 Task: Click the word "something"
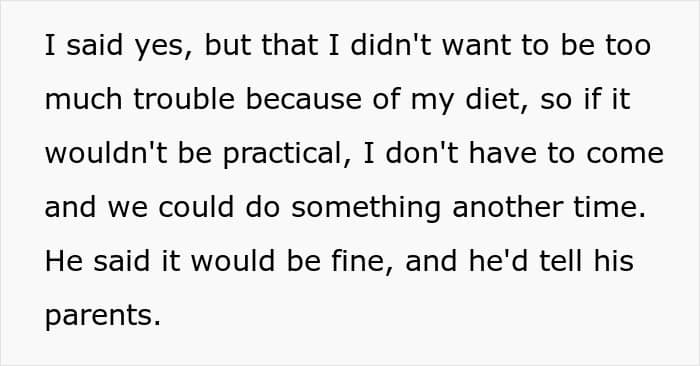coord(366,209)
